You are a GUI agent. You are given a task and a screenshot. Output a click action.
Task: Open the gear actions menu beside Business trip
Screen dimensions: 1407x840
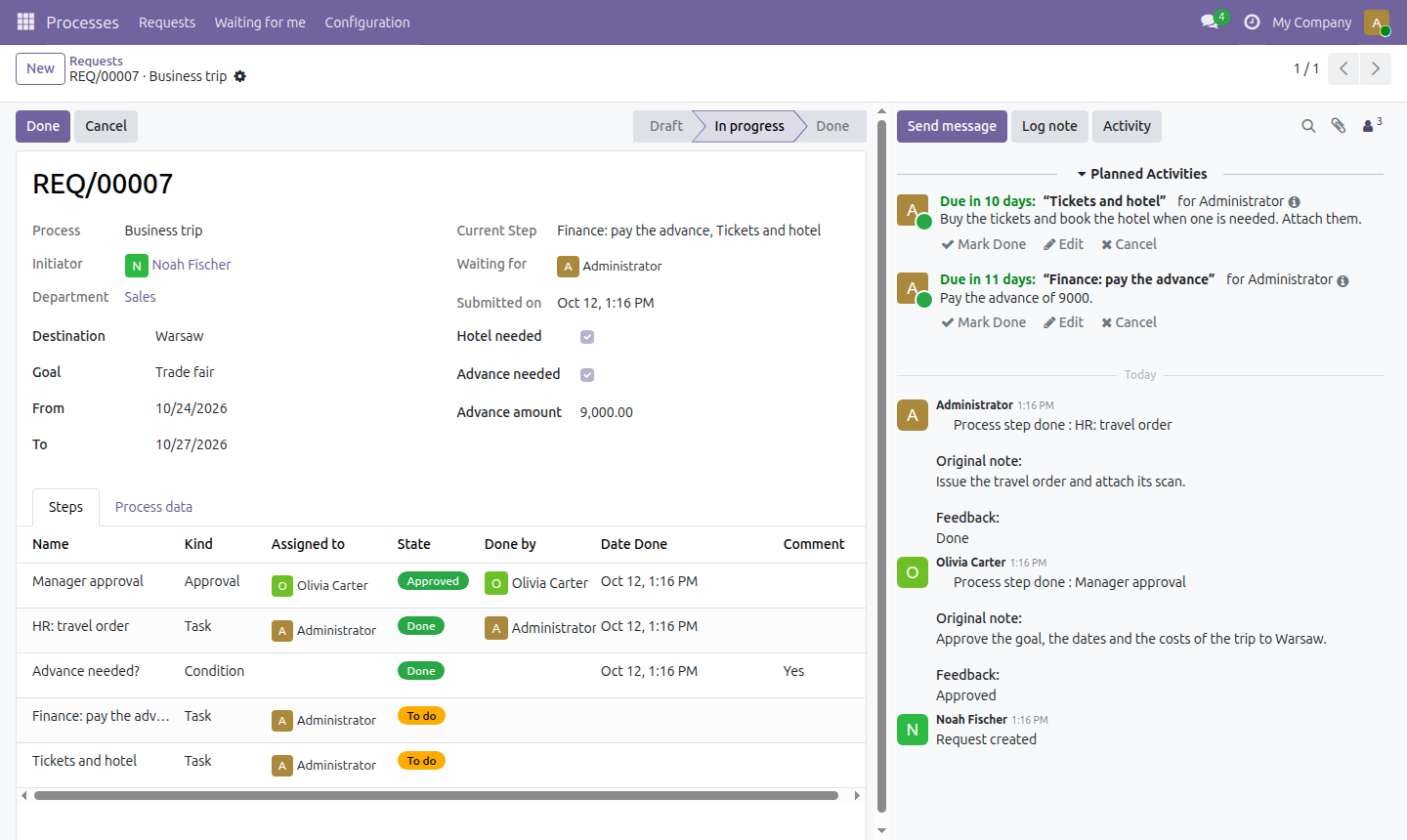240,76
